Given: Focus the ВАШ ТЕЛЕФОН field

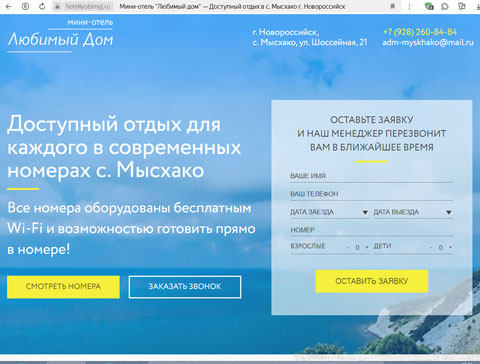Looking at the screenshot, I should [x=372, y=194].
